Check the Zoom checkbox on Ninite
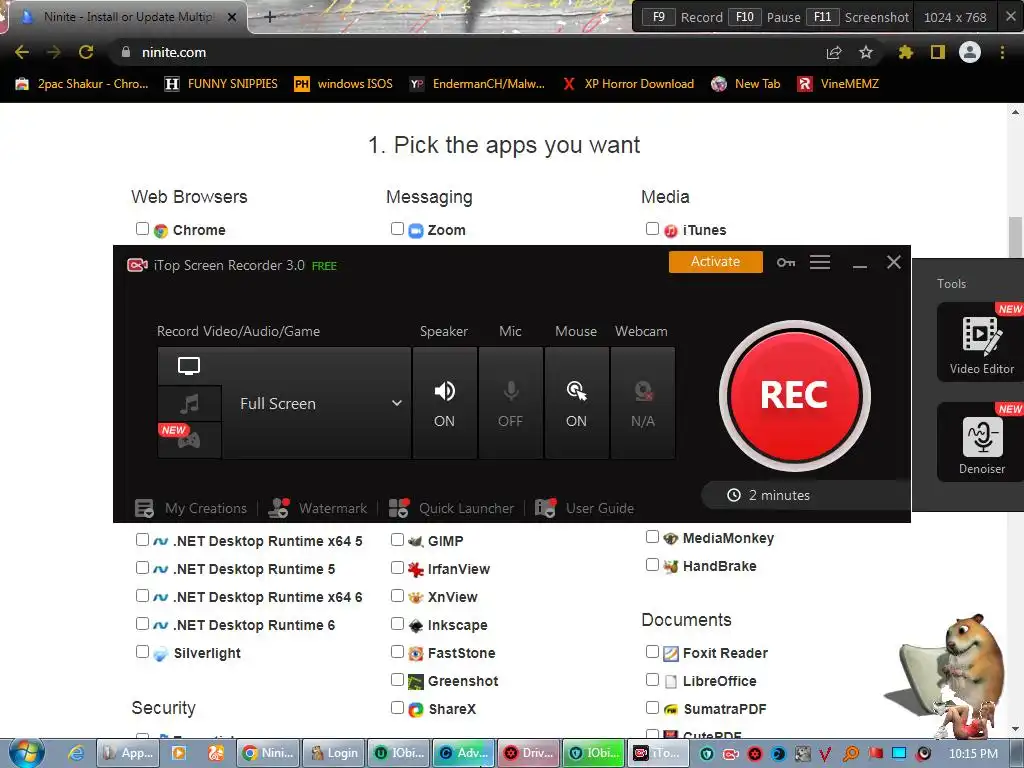1024x768 pixels. [x=397, y=229]
